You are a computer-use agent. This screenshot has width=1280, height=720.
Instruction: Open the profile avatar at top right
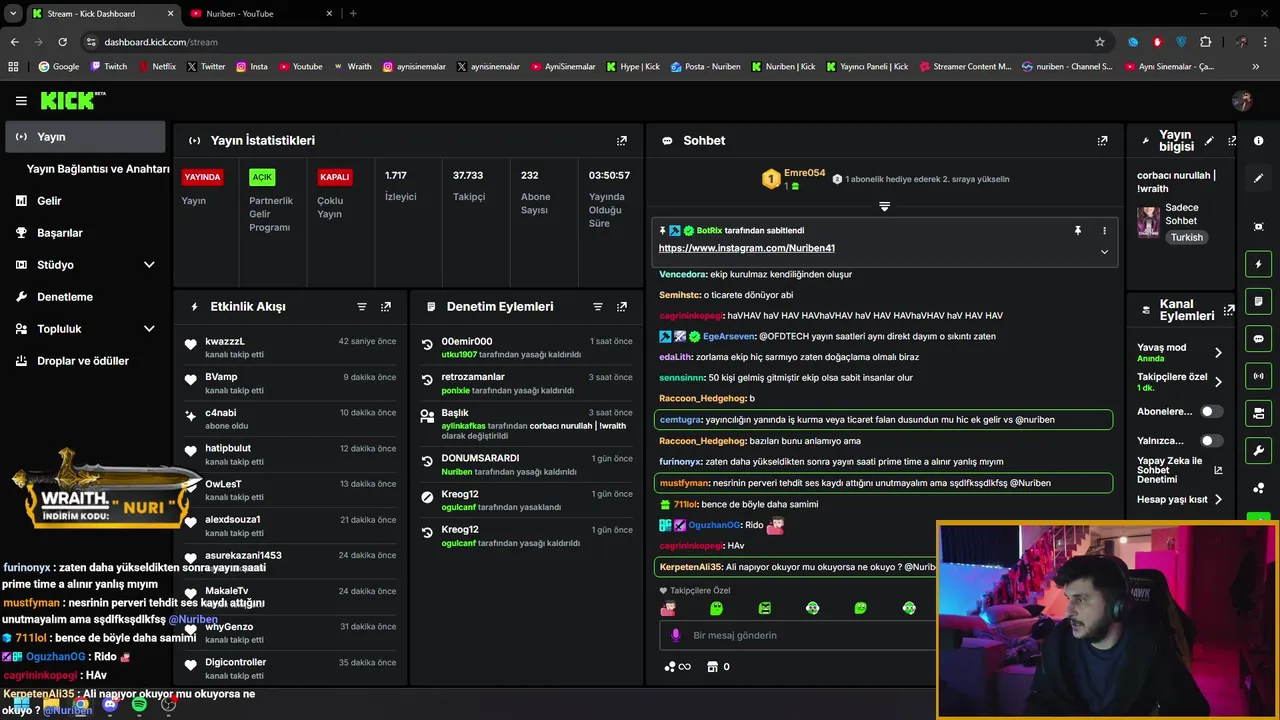click(x=1242, y=101)
